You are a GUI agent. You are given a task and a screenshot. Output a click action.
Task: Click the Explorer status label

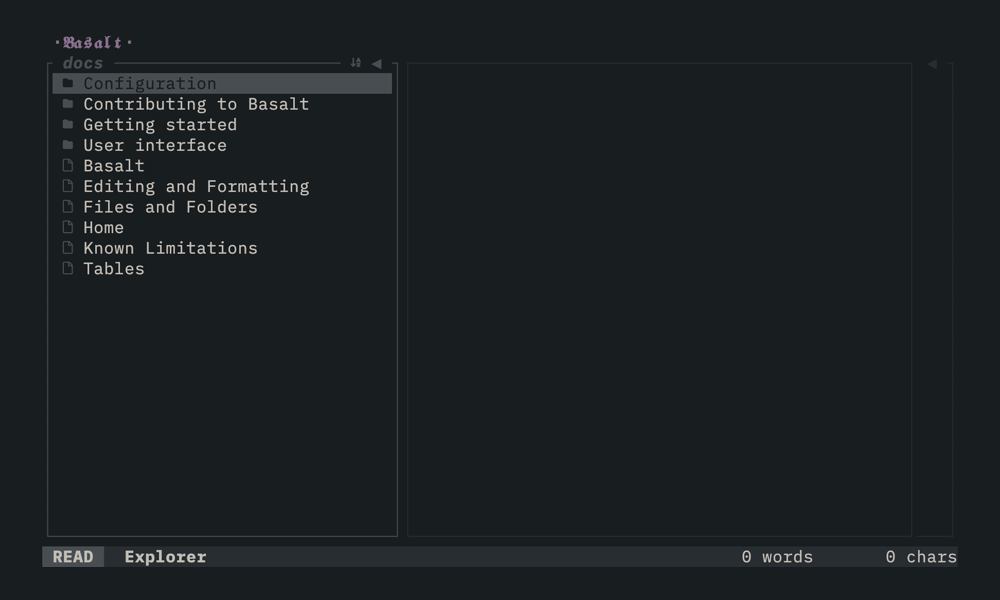165,557
